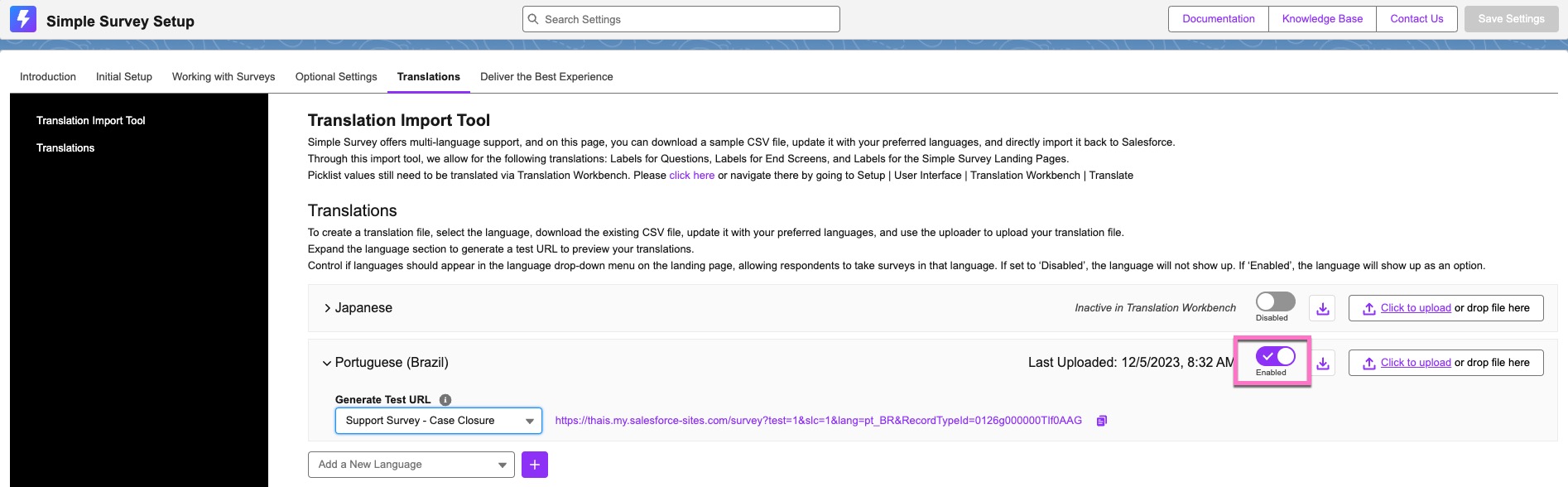1568x487 pixels.
Task: Select Translation Import Tool in the sidebar
Action: point(91,121)
